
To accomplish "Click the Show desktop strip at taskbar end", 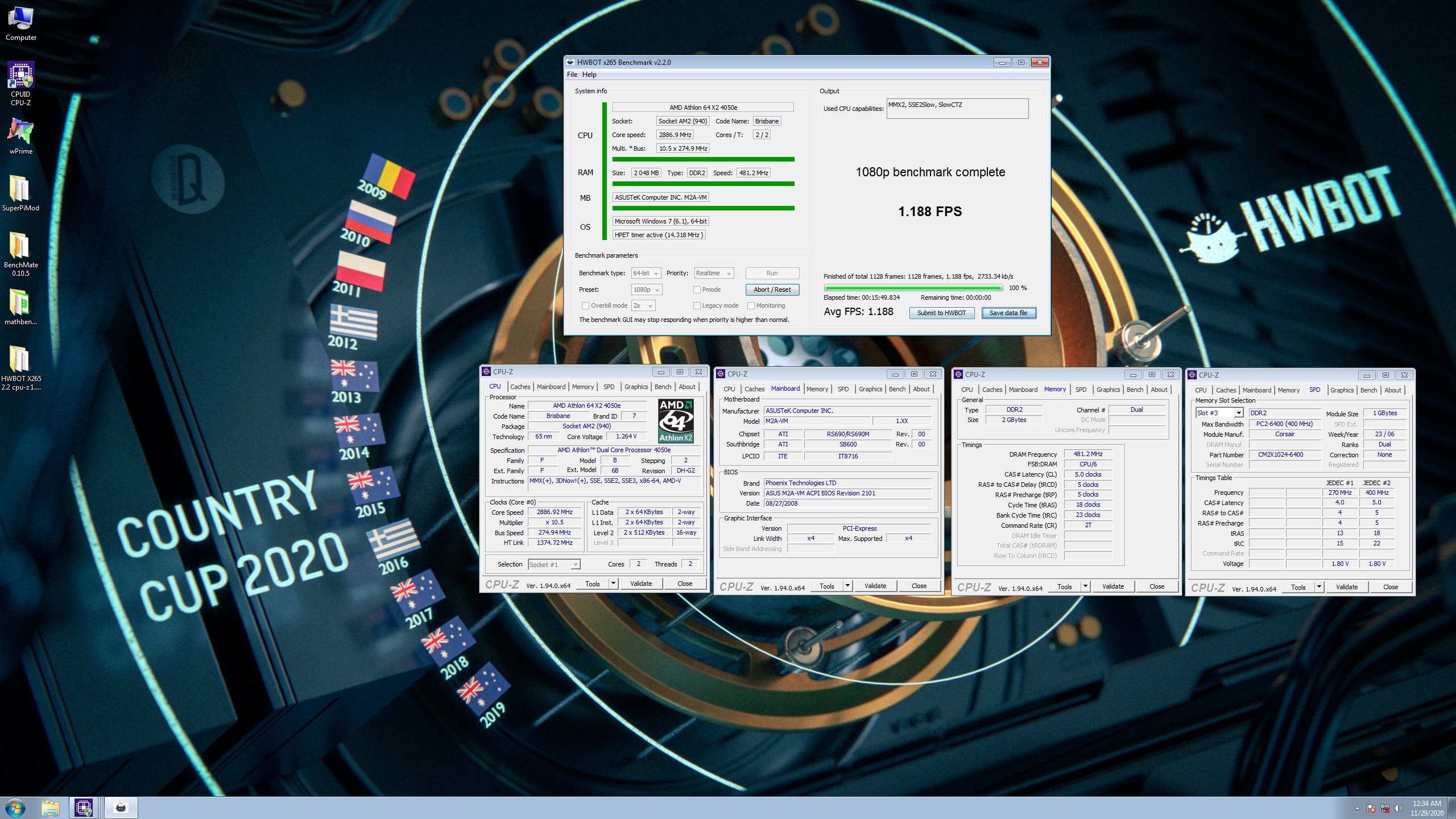I will [1452, 808].
